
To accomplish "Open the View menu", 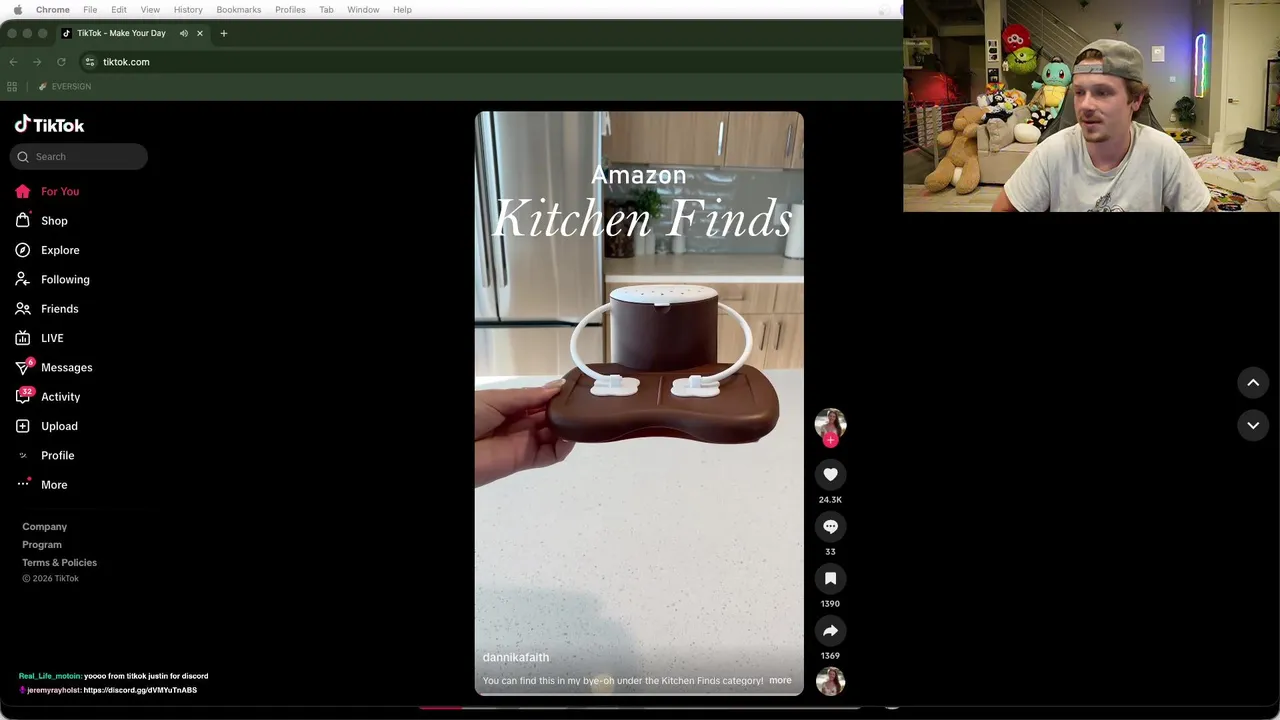I will (150, 9).
